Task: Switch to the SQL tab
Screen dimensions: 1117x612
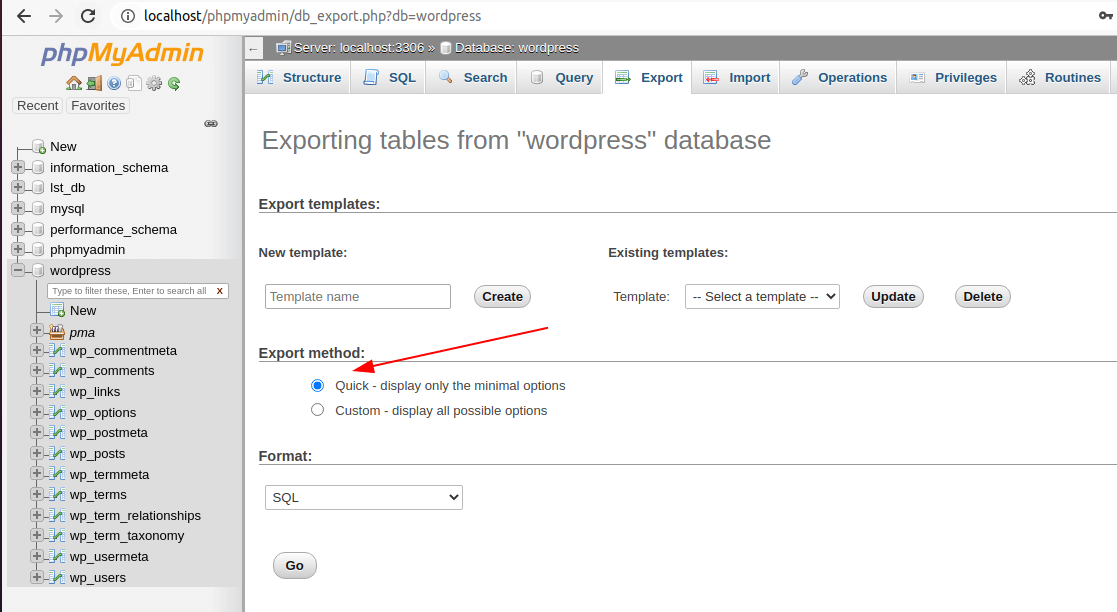Action: click(390, 78)
